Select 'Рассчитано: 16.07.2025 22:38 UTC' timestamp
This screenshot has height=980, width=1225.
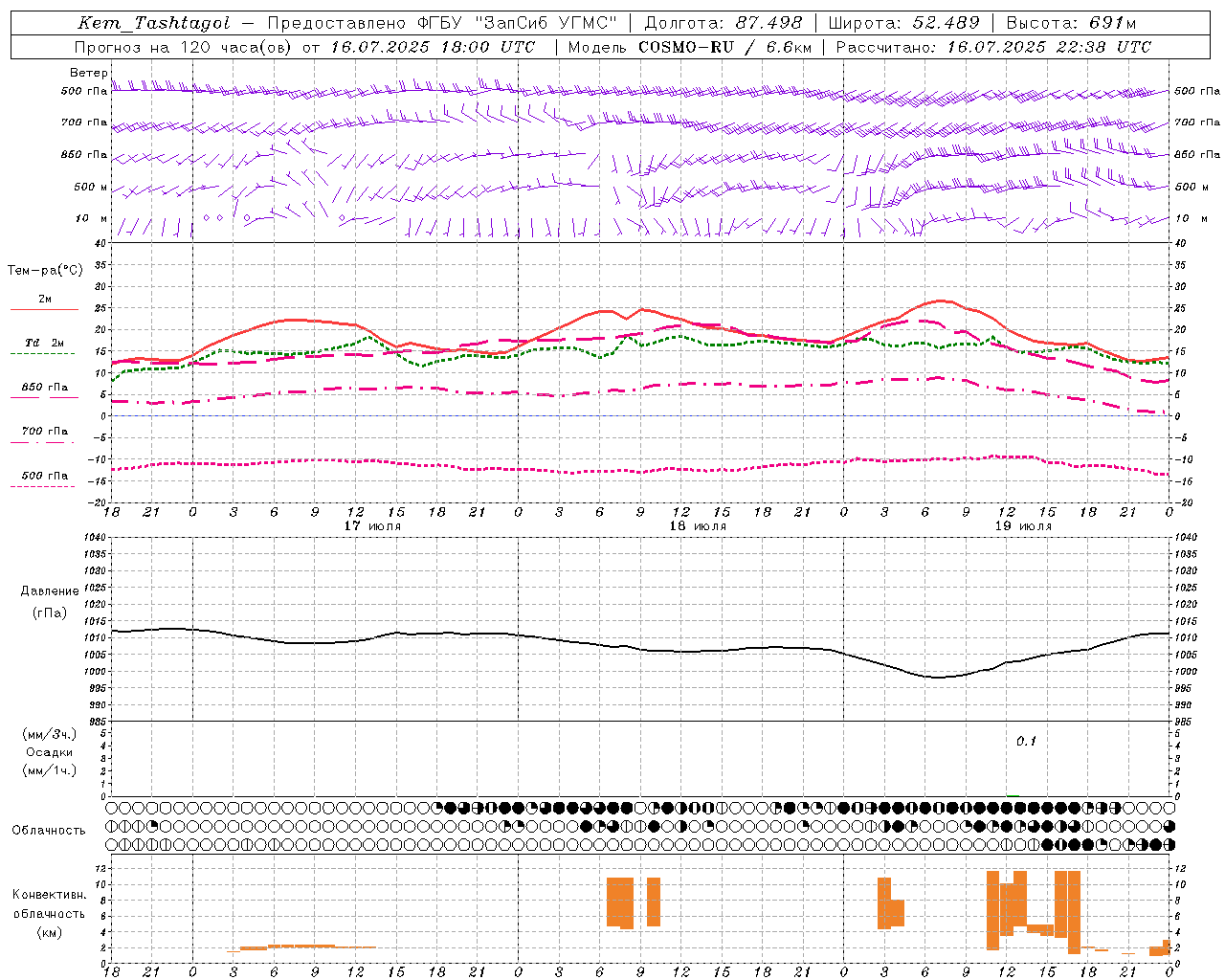(x=993, y=47)
